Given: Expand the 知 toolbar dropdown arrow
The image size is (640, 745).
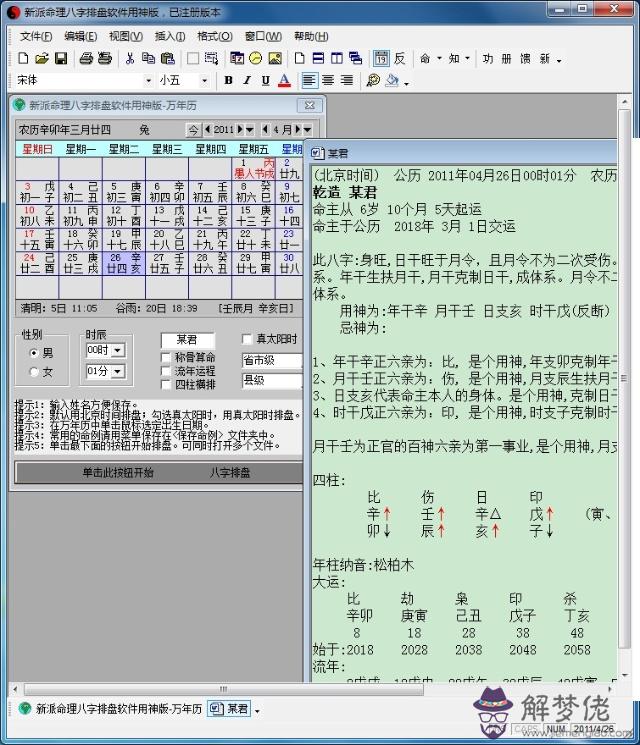Looking at the screenshot, I should tap(468, 58).
